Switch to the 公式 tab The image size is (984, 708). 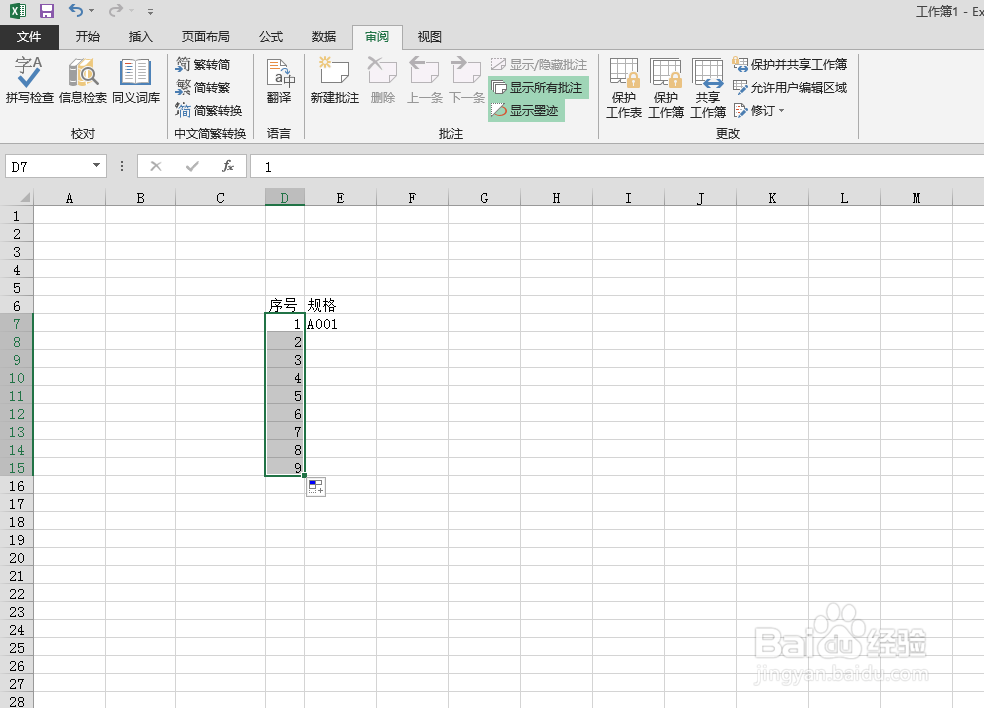[270, 37]
